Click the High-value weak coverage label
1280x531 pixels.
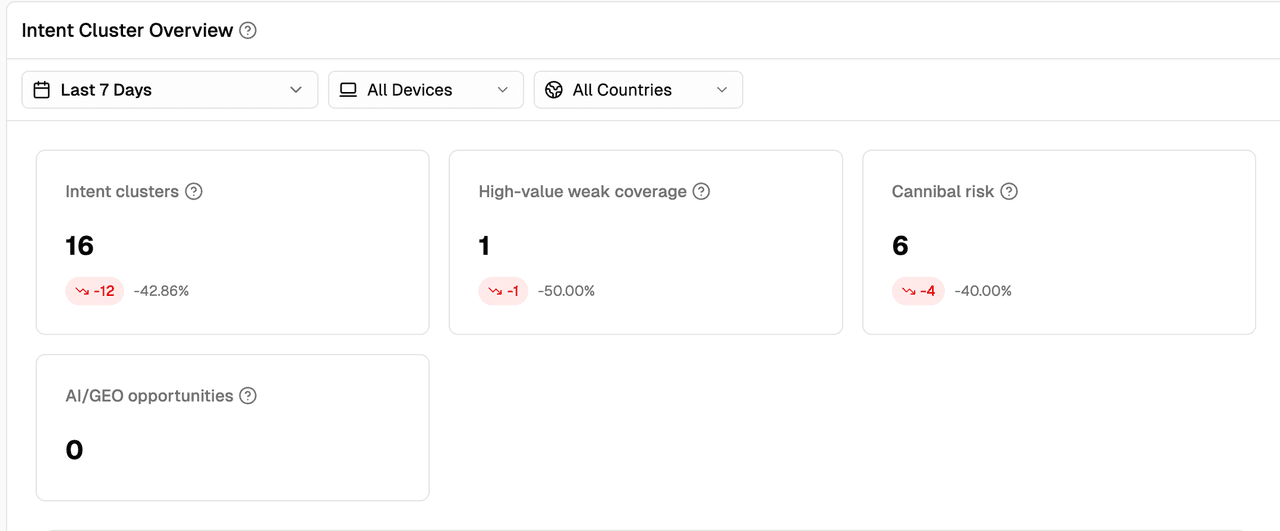[582, 191]
